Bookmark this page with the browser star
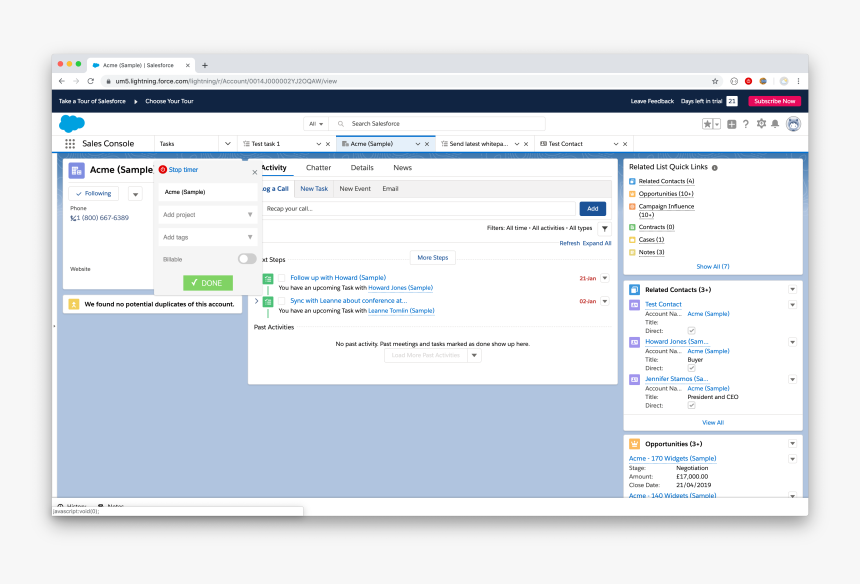The height and width of the screenshot is (584, 860). coord(715,81)
